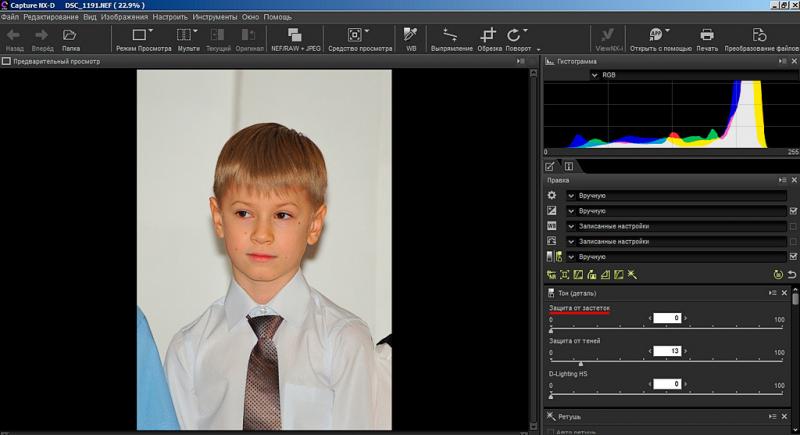Decrease Защита от теней value with left arrow
This screenshot has height=435, width=800.
[650, 351]
